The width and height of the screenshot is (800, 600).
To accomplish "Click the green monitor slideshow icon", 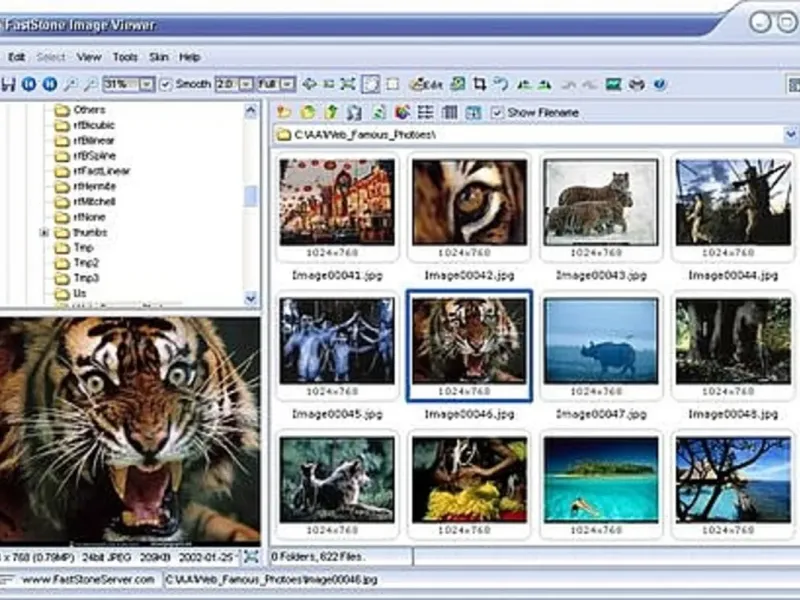I will tap(613, 84).
